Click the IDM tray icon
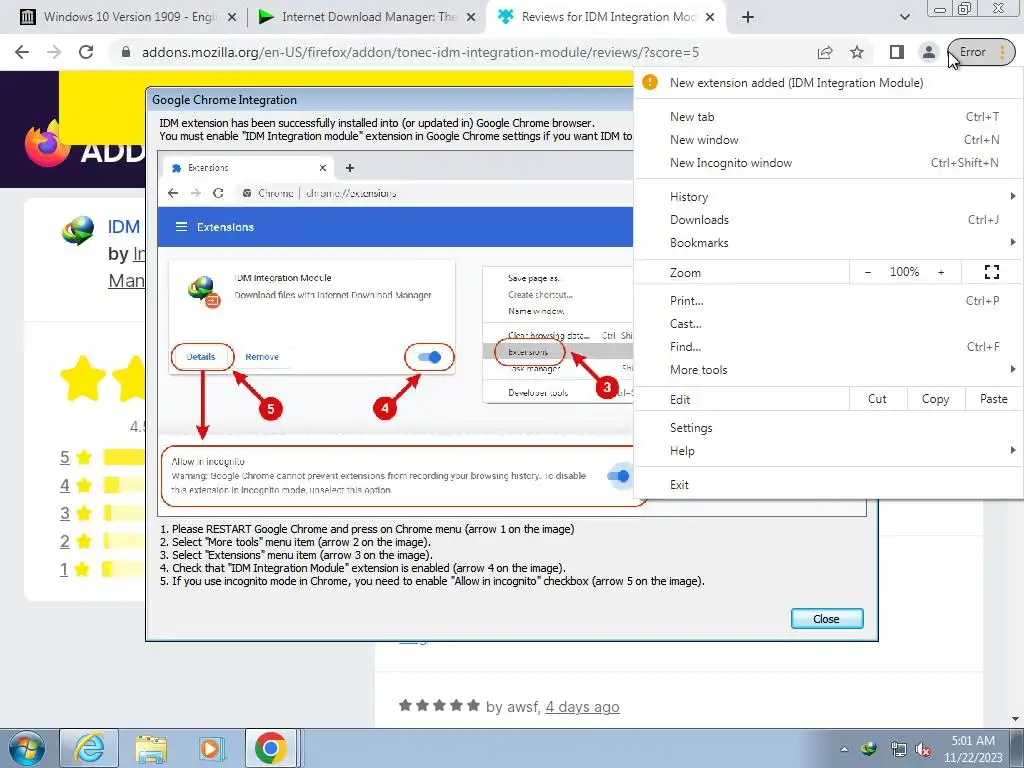The image size is (1024, 768). coord(869,749)
